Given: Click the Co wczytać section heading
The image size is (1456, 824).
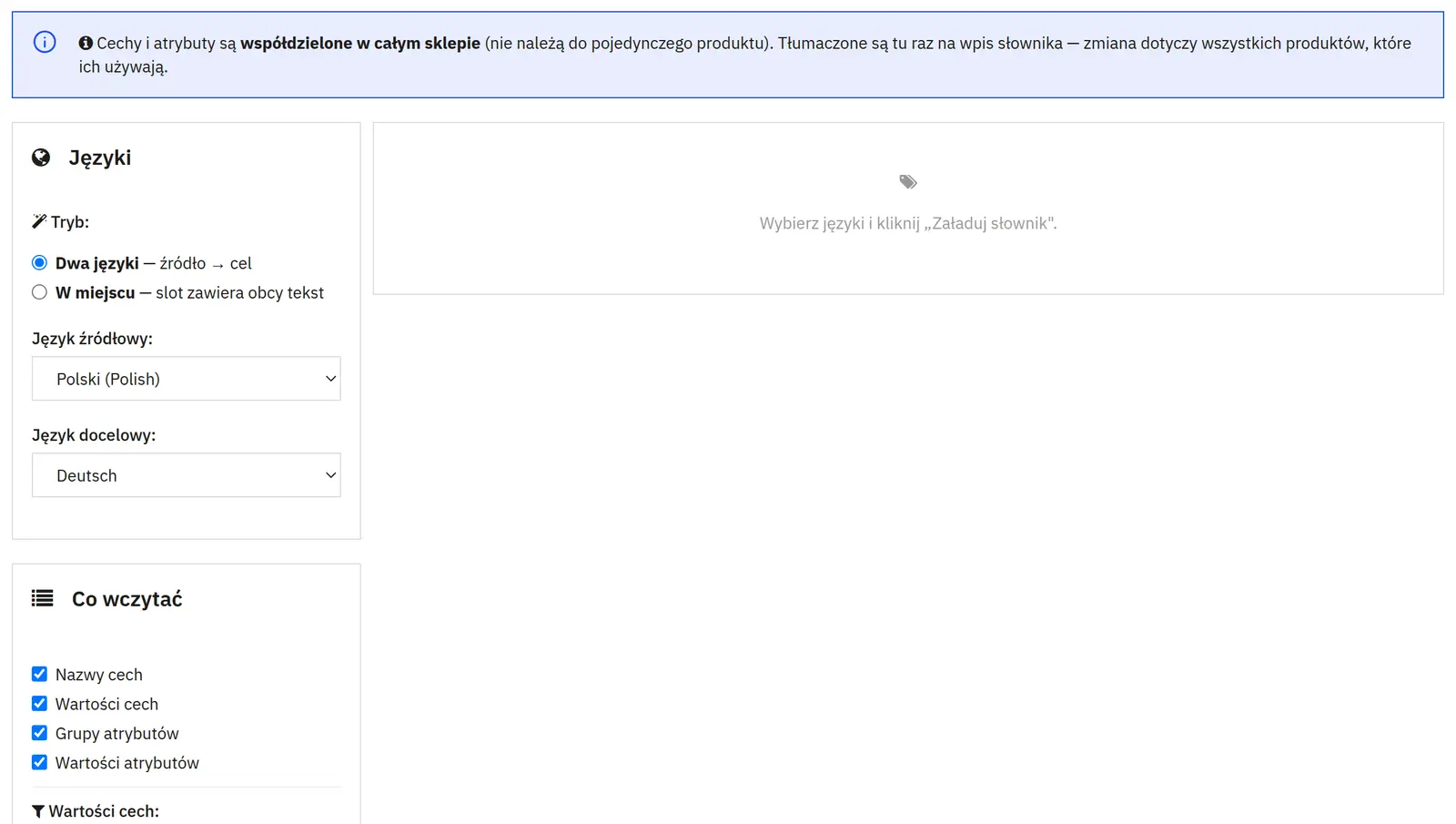Looking at the screenshot, I should (x=127, y=599).
